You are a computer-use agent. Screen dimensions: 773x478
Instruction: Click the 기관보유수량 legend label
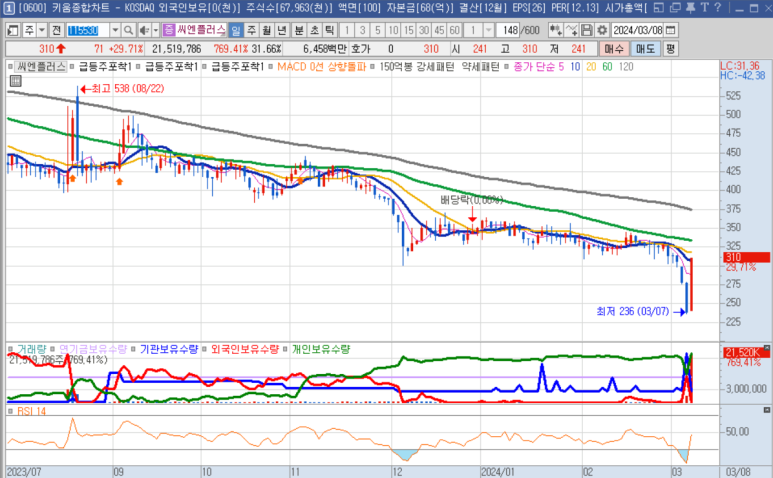[169, 349]
